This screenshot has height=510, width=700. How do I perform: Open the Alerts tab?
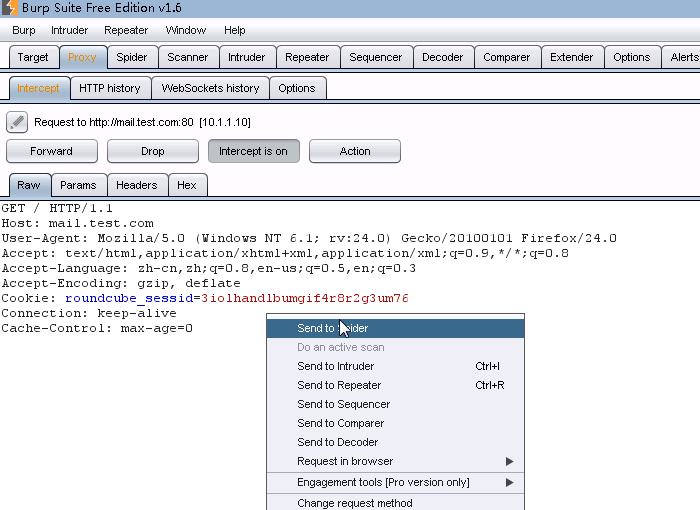point(683,57)
